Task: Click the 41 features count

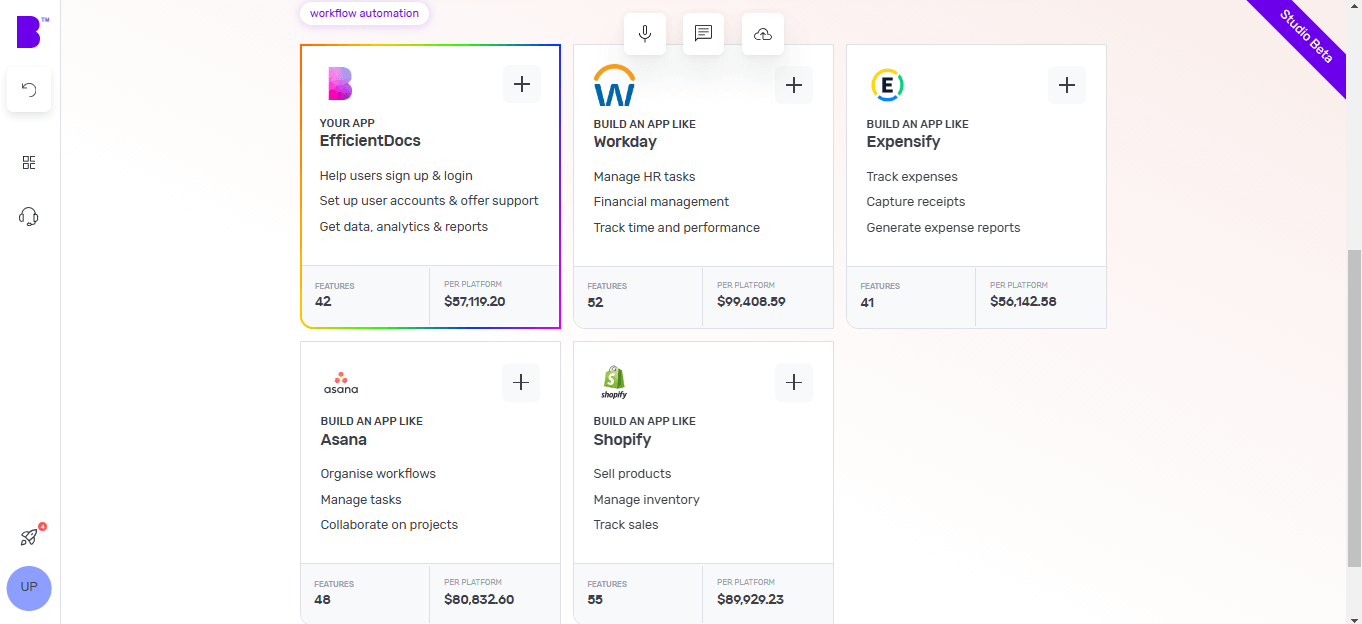Action: [868, 302]
